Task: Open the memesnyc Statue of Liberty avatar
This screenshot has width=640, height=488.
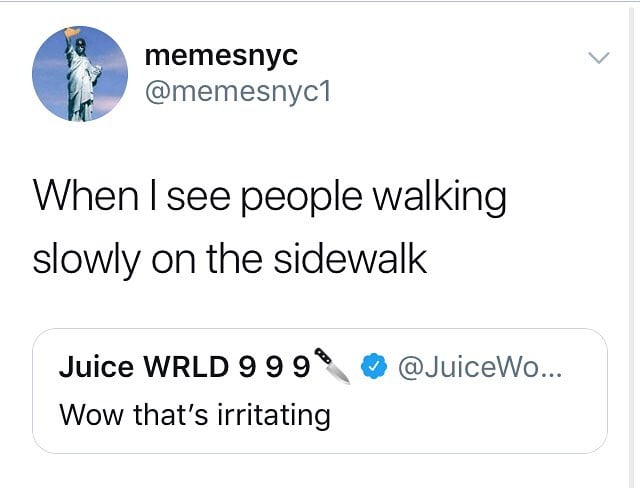Action: pos(80,74)
